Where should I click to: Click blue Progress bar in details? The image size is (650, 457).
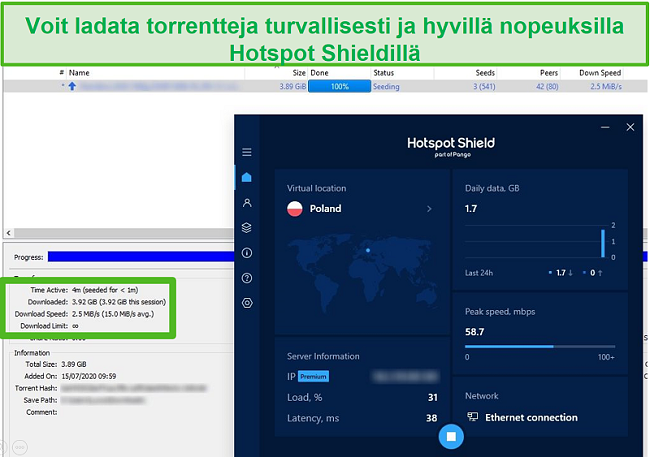click(x=141, y=257)
